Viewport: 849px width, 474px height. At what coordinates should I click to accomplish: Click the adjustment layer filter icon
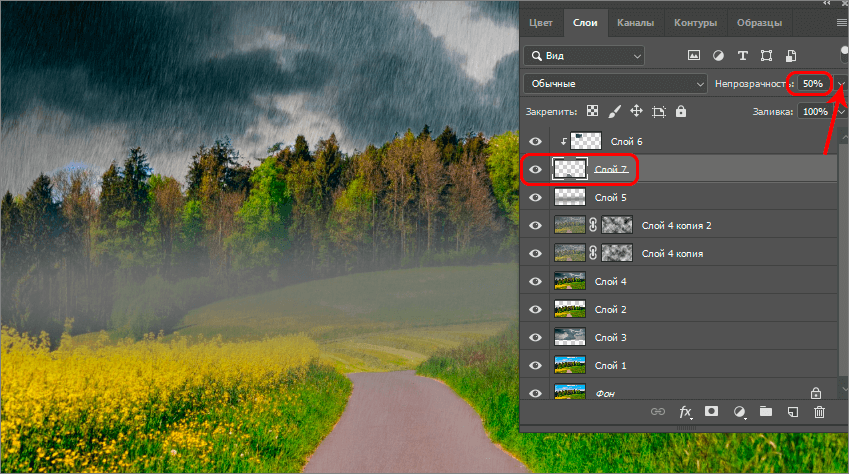pyautogui.click(x=718, y=55)
